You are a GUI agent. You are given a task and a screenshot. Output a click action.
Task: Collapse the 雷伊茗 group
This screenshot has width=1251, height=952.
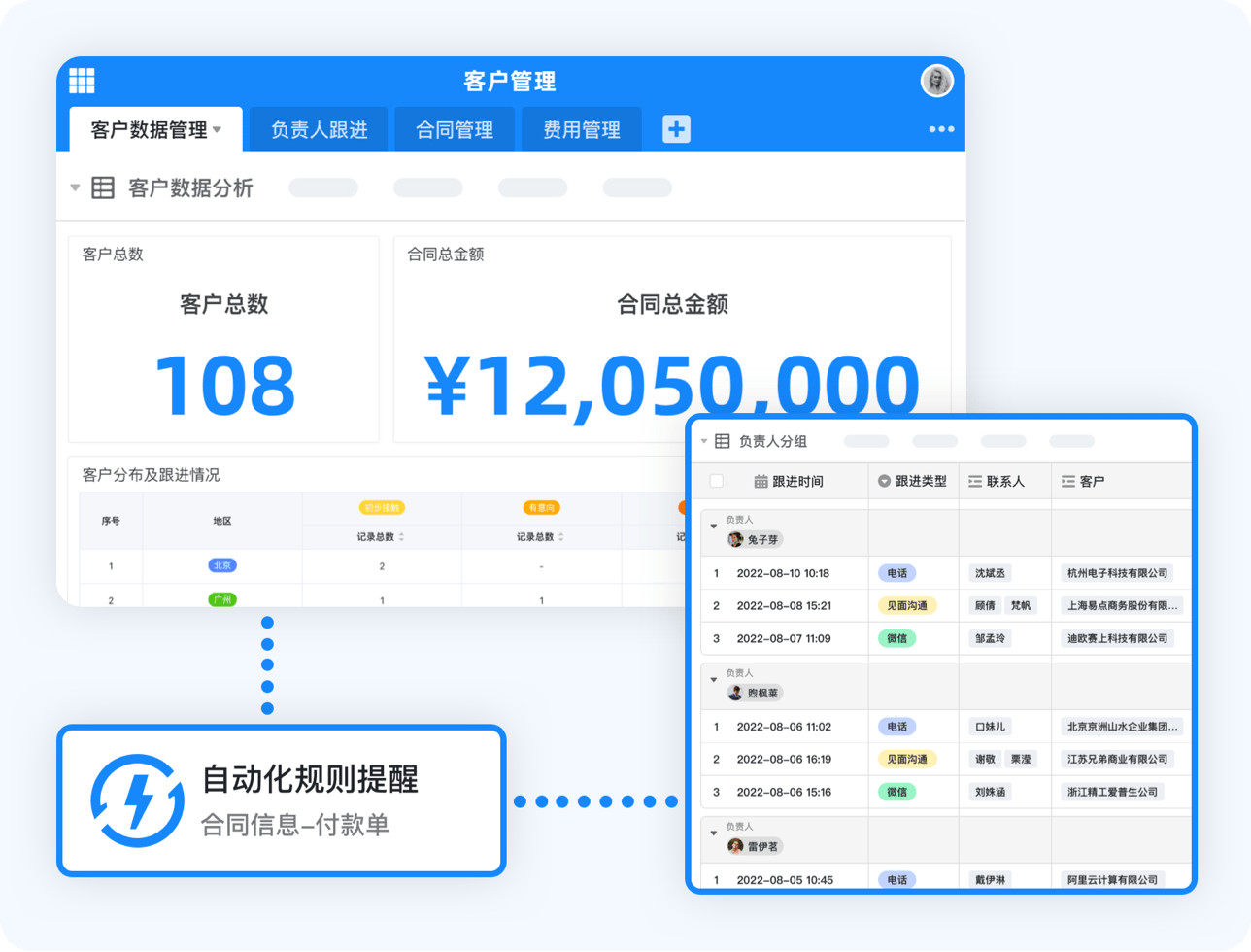714,833
